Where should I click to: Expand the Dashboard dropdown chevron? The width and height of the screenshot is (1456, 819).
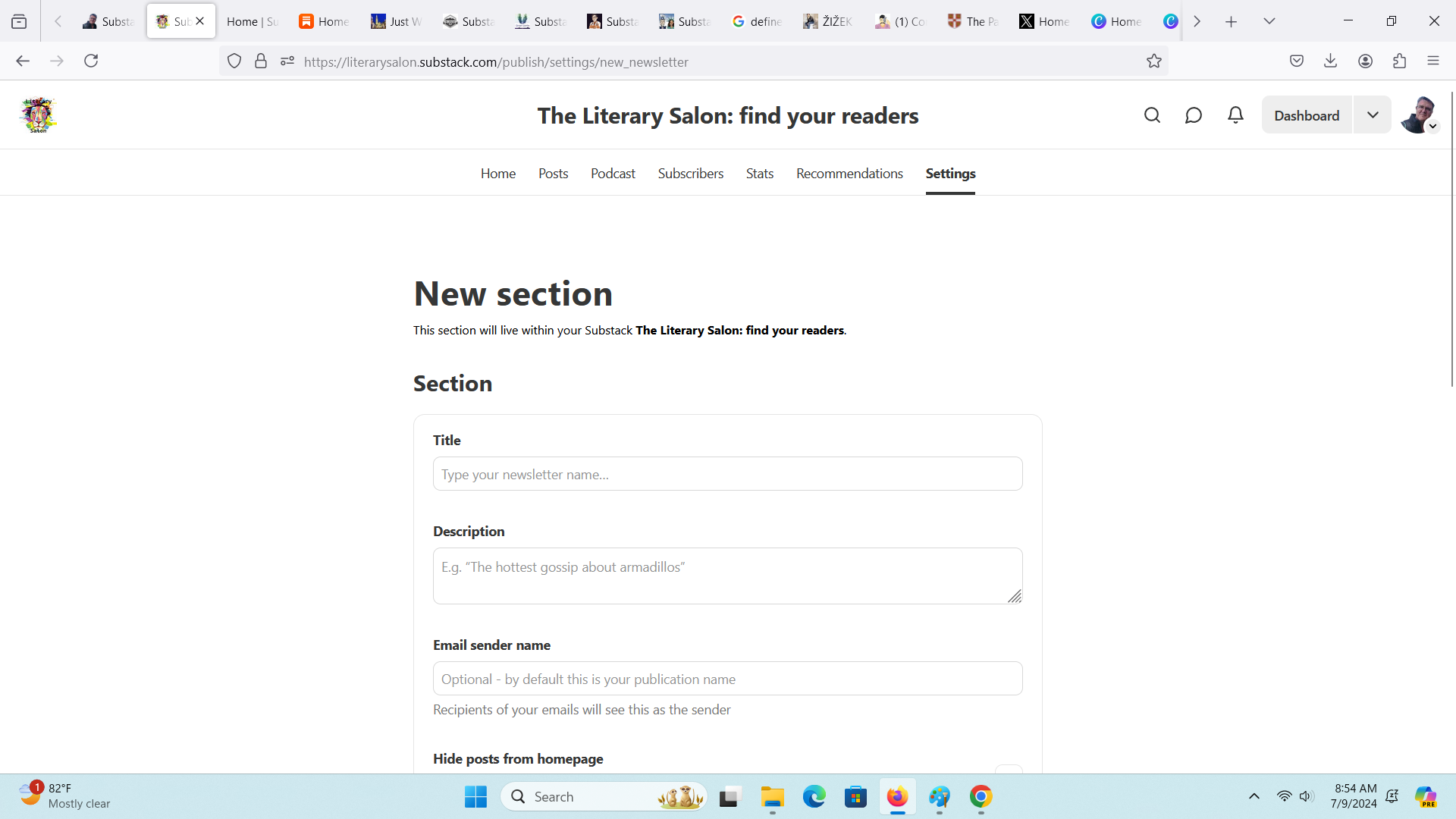coord(1372,115)
